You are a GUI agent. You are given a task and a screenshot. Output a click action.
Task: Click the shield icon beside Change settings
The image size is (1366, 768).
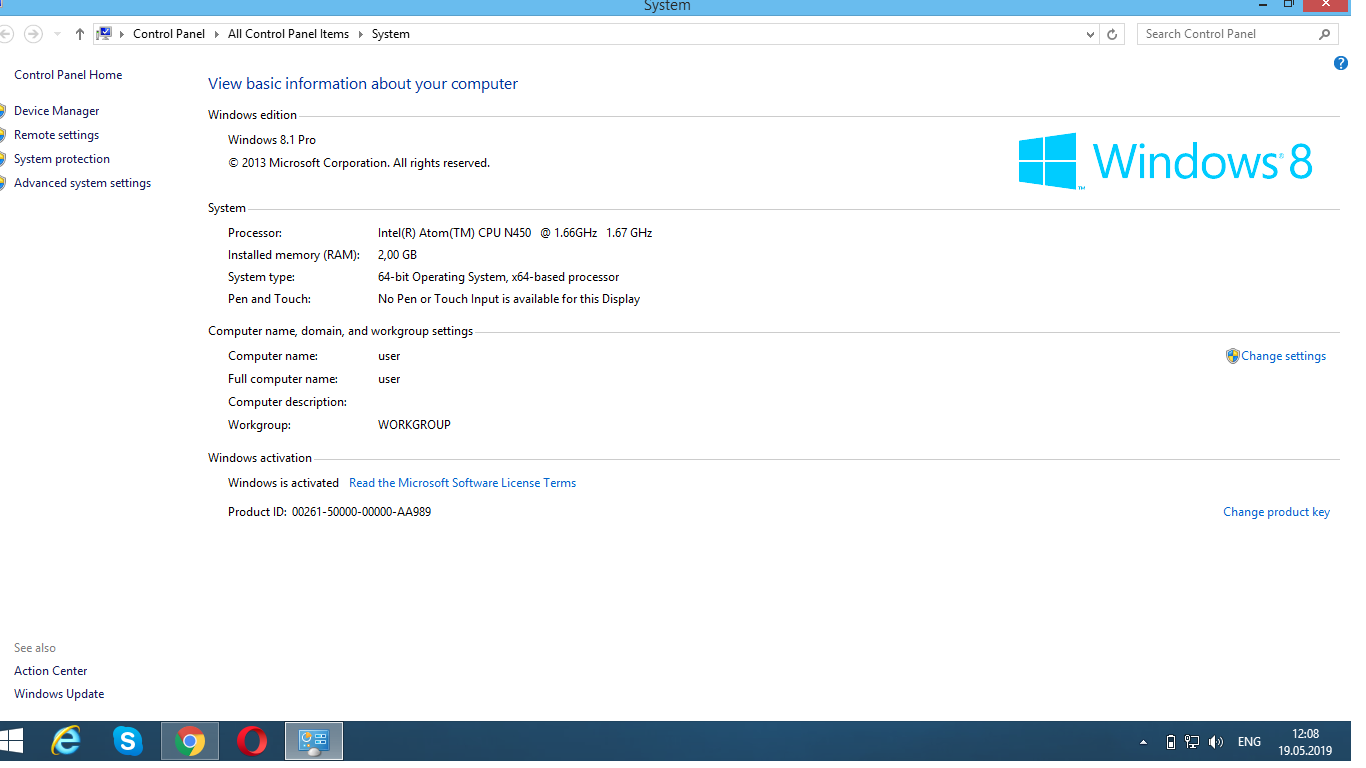click(1233, 356)
